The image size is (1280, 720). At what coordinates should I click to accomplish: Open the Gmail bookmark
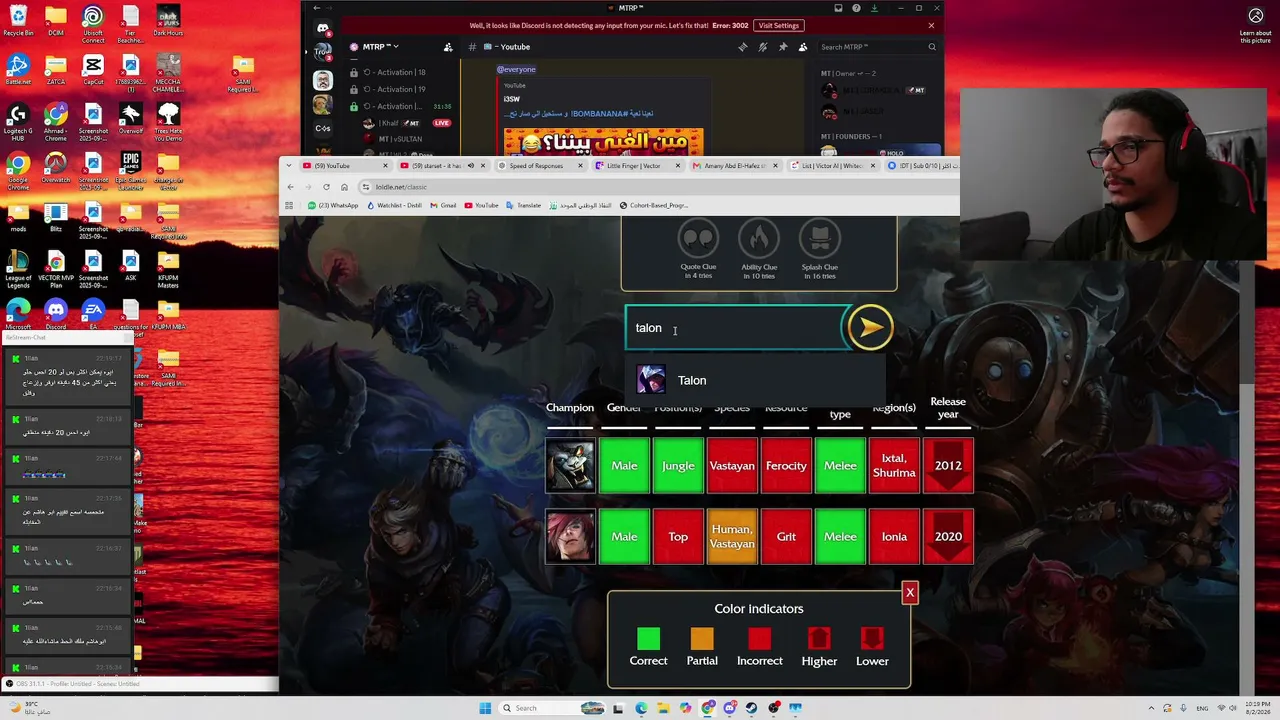click(443, 205)
